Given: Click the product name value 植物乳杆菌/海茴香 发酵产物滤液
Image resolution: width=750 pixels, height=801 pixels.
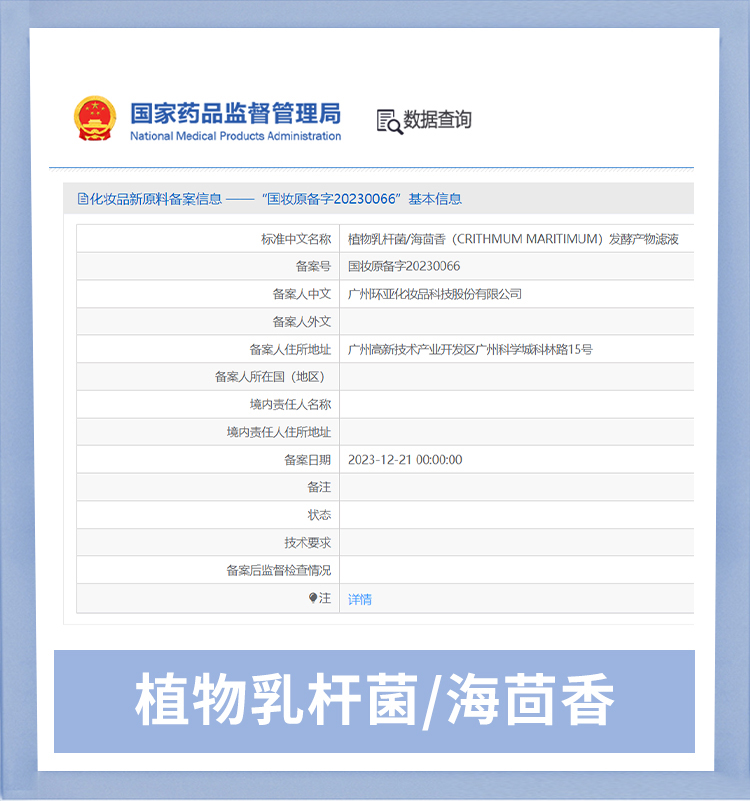Looking at the screenshot, I should tap(513, 239).
